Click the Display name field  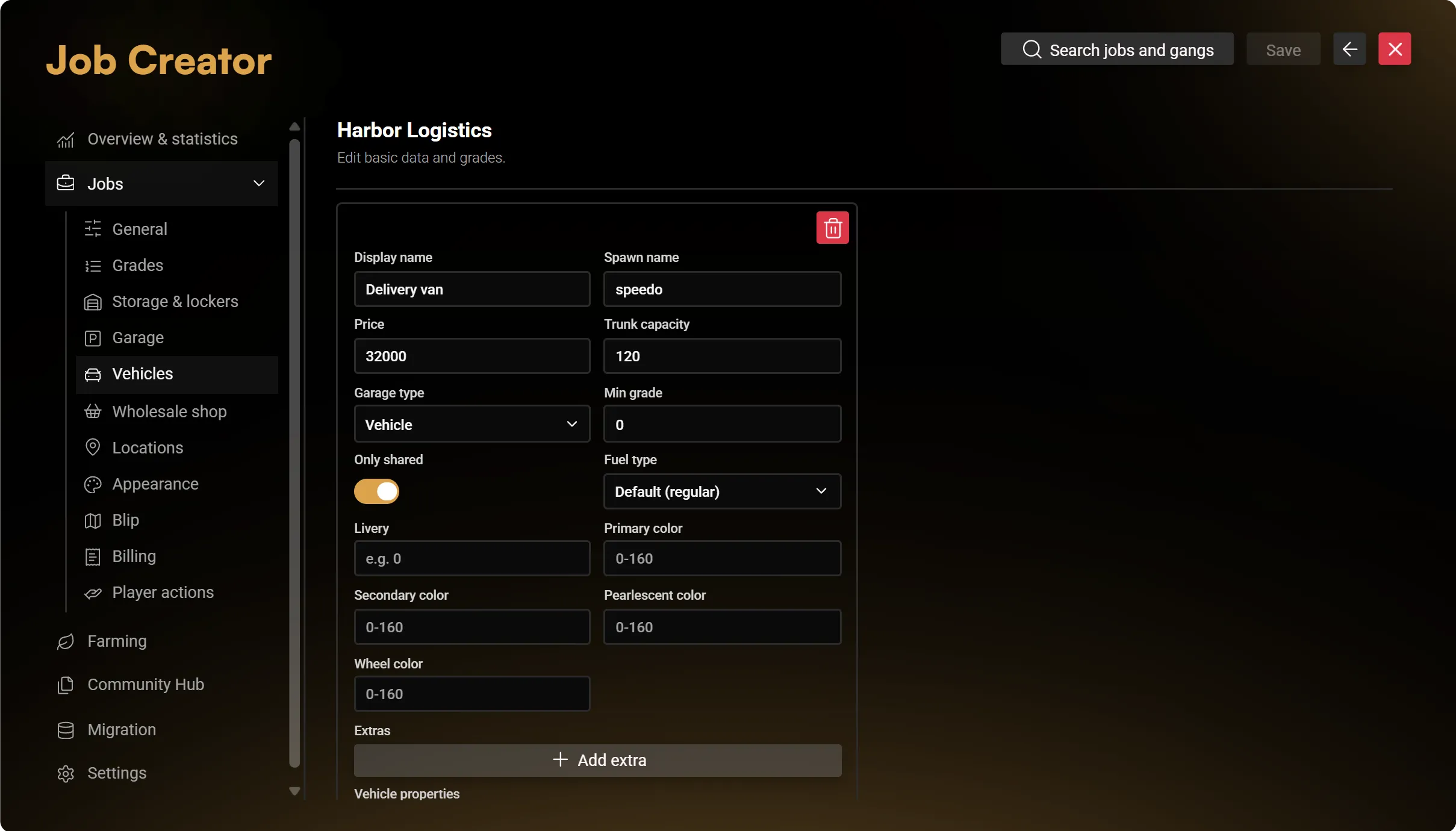click(x=472, y=289)
